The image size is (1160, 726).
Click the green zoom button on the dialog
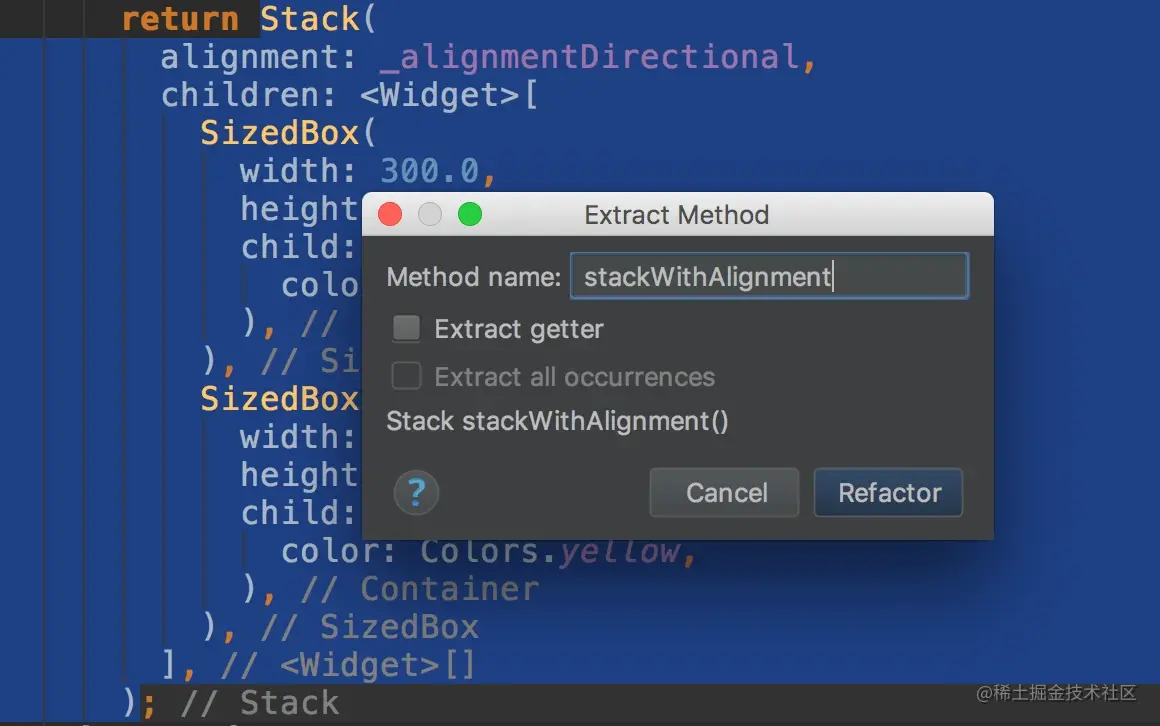470,214
